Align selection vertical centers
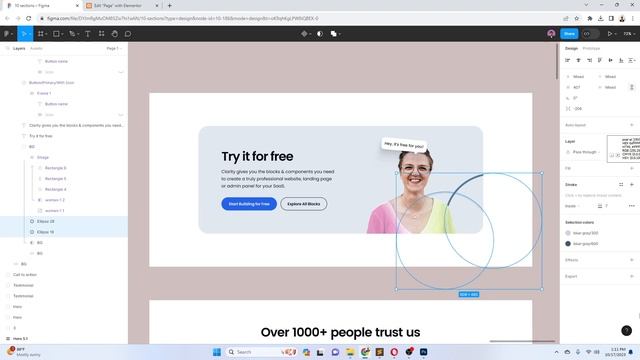Viewport: 640px width, 360px height. (x=611, y=60)
